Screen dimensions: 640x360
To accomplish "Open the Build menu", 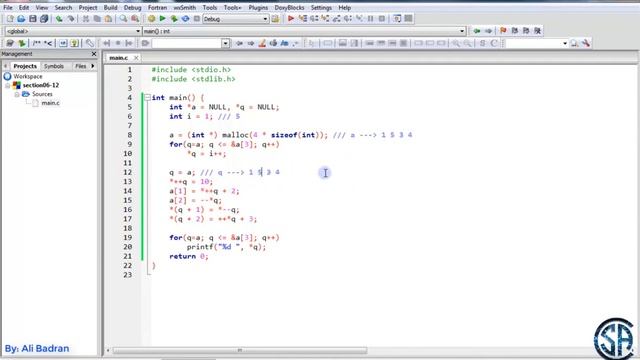I will click(x=110, y=8).
